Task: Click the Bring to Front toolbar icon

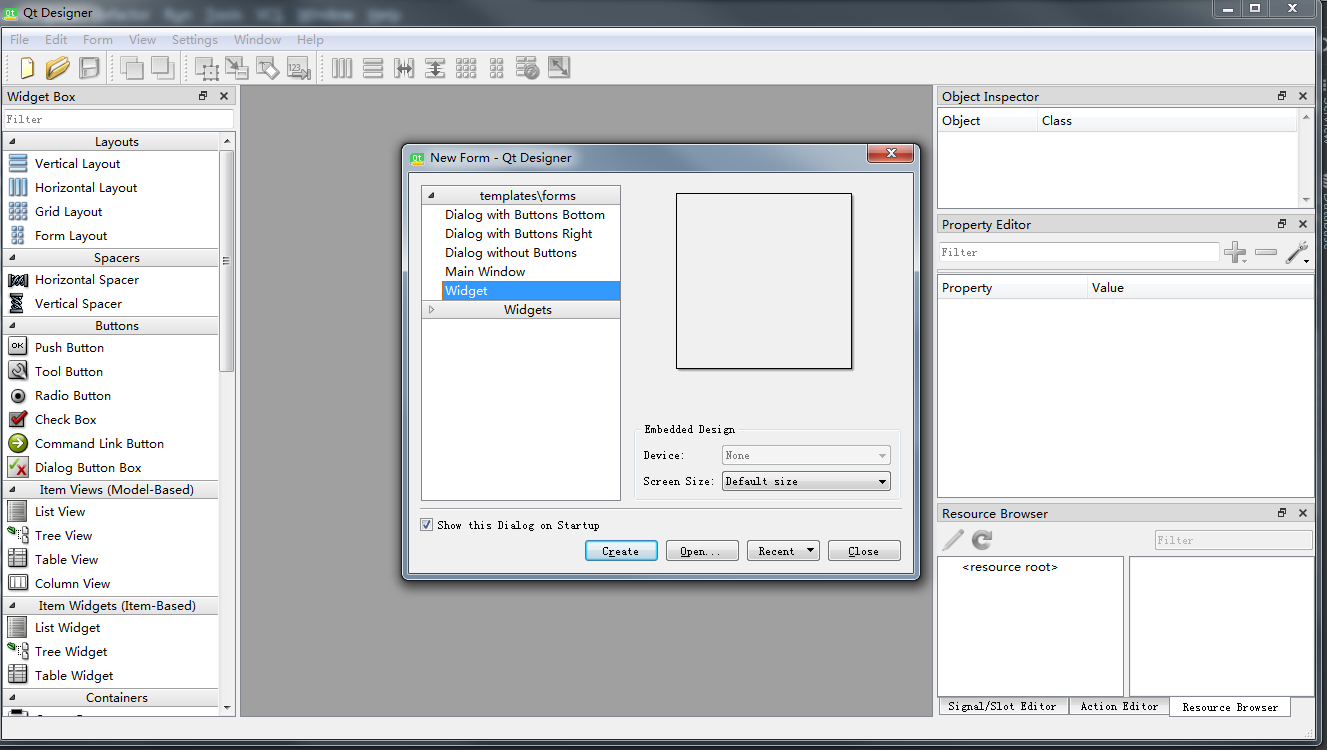Action: point(162,68)
